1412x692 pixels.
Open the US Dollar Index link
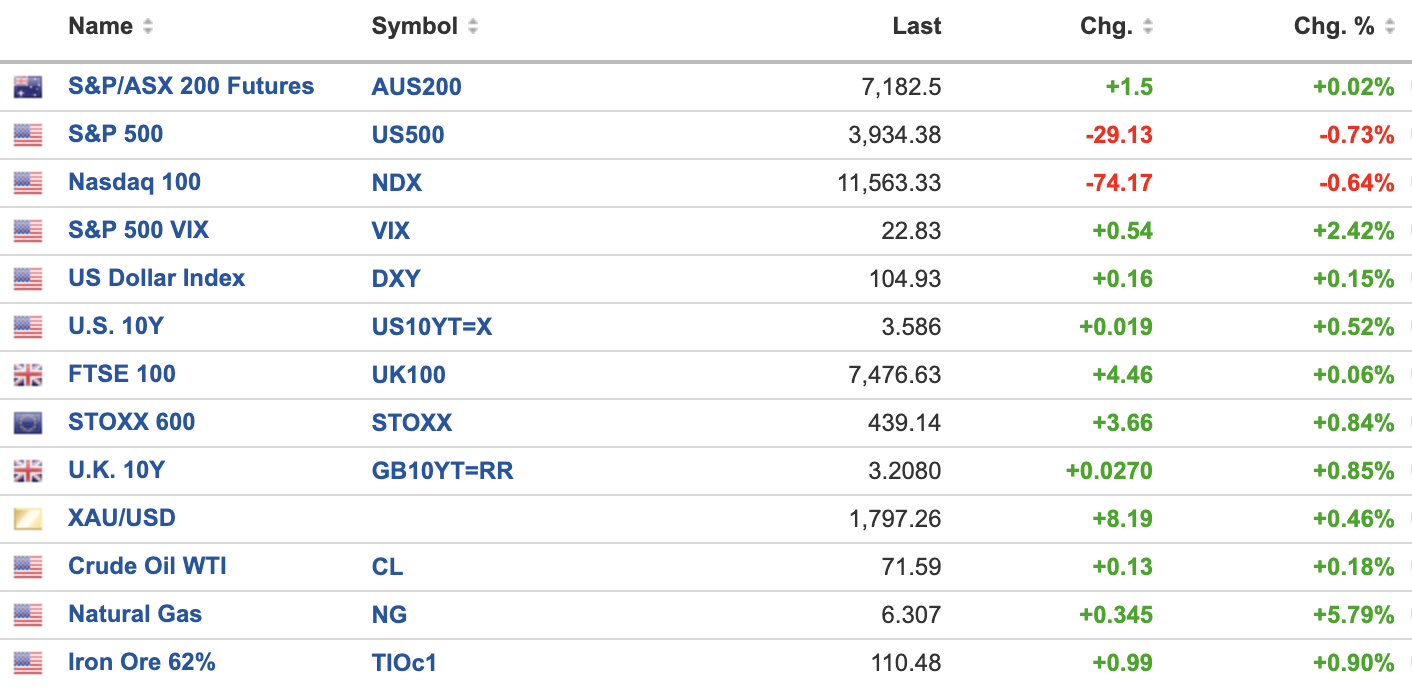[x=156, y=278]
